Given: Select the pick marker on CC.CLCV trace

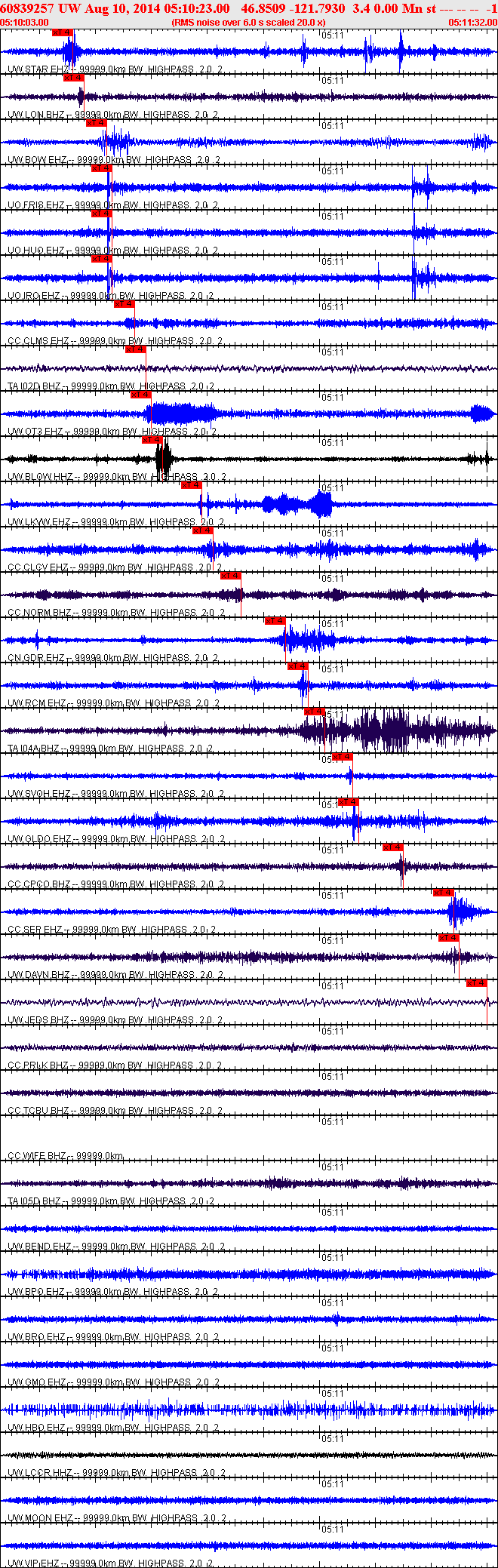Looking at the screenshot, I should tap(203, 530).
